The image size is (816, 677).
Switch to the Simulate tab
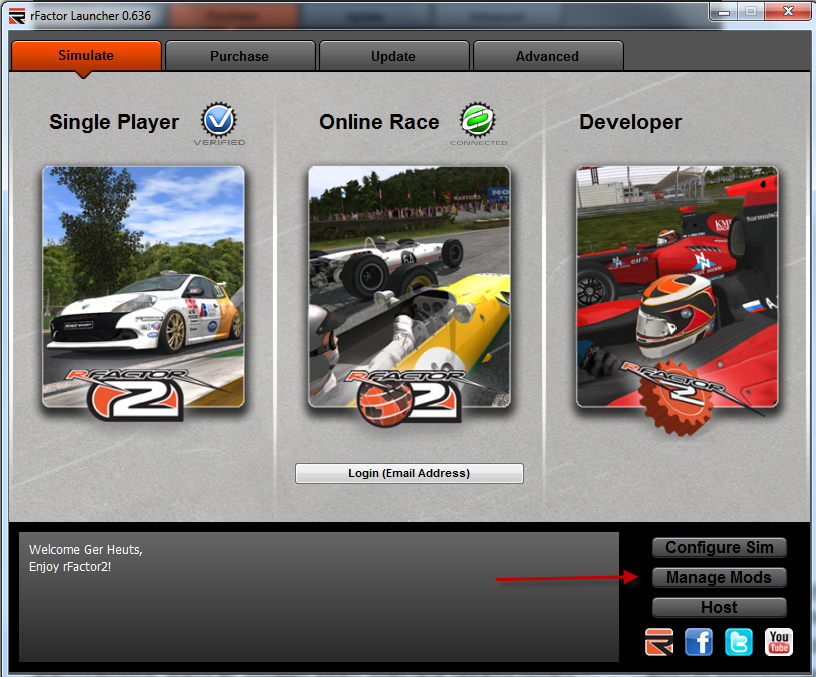click(86, 56)
